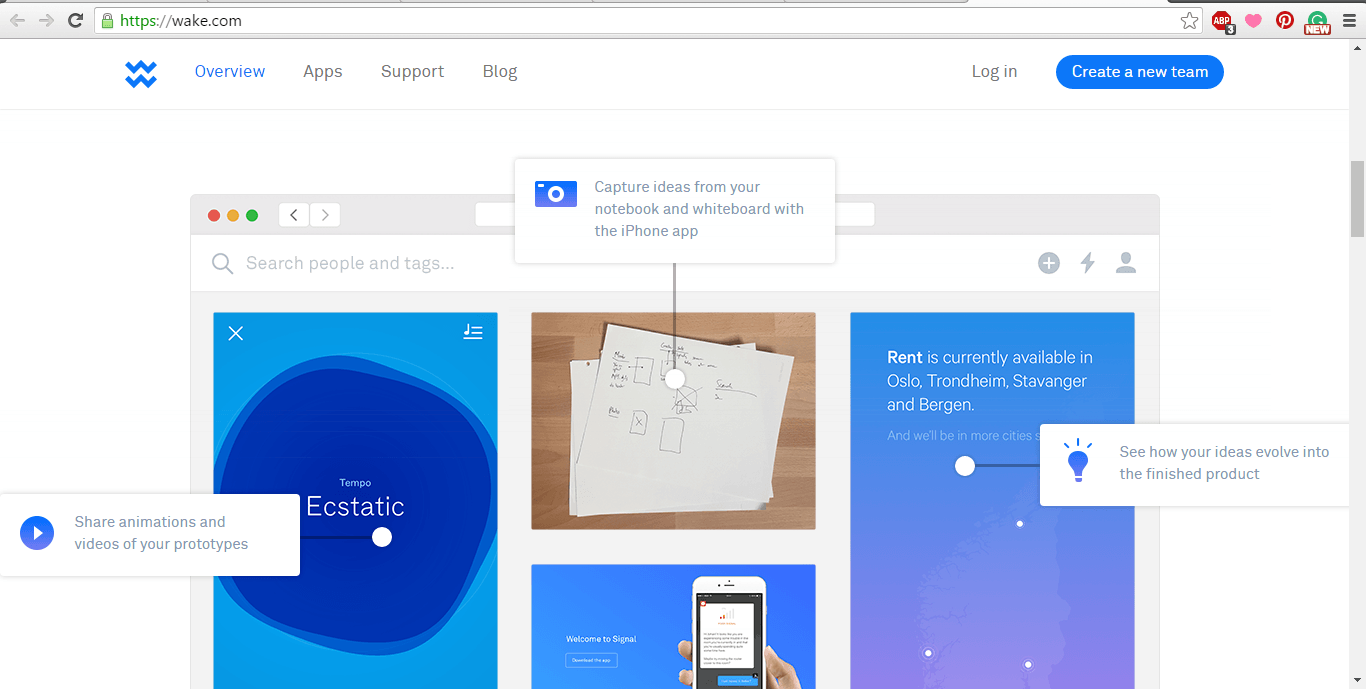Click the lightning bolt activity icon
1366x689 pixels.
[1088, 263]
